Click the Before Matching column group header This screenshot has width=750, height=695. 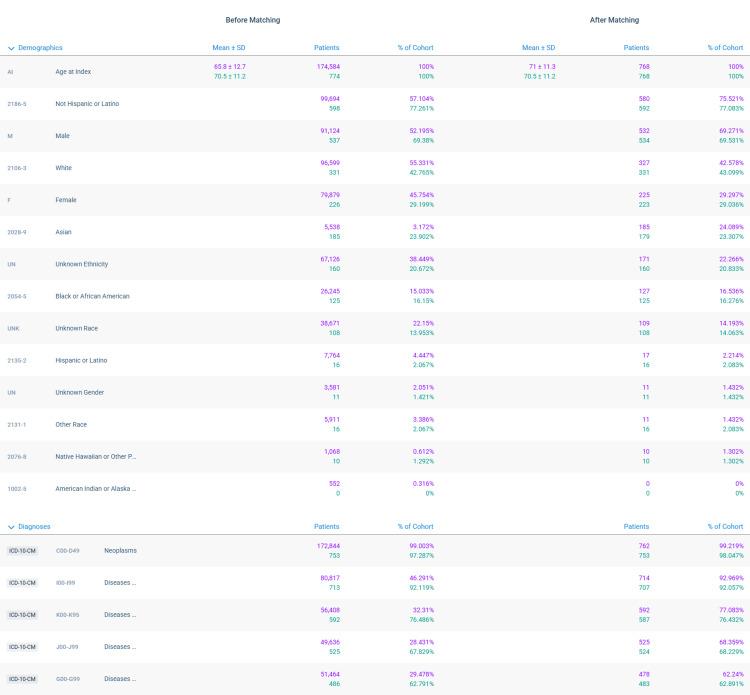tap(251, 20)
